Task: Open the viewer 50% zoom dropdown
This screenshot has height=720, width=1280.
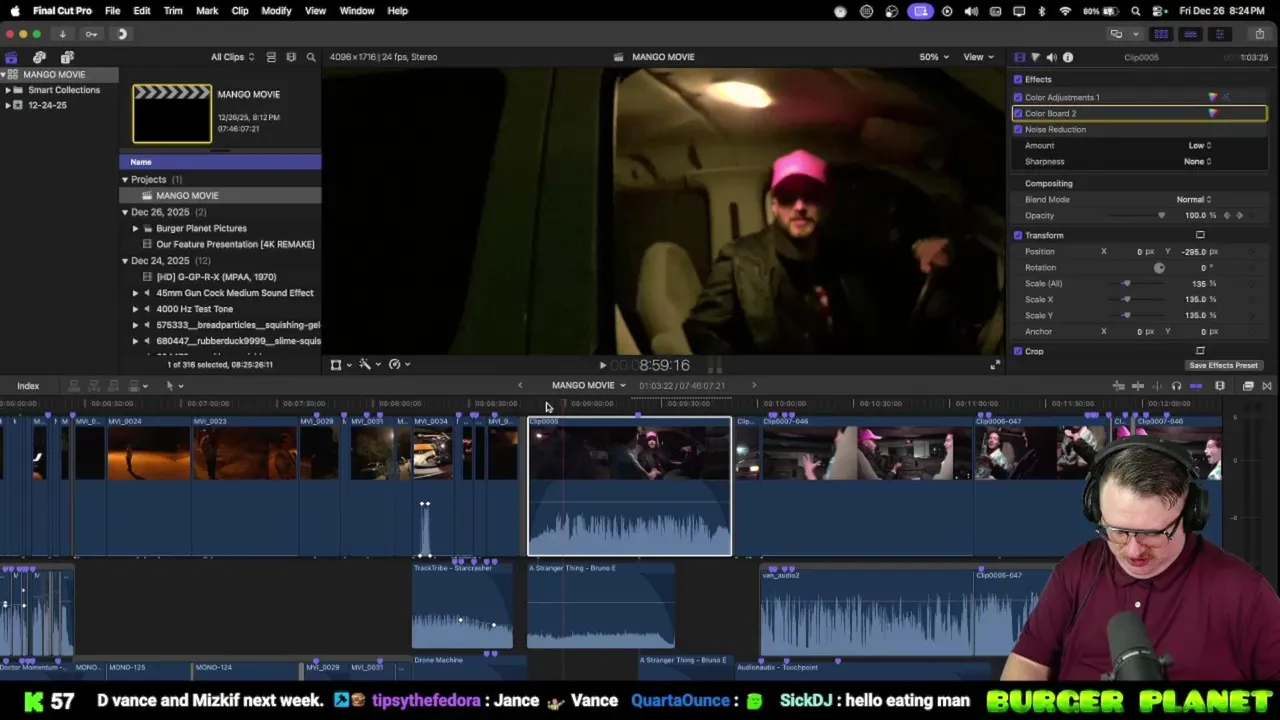Action: 934,57
